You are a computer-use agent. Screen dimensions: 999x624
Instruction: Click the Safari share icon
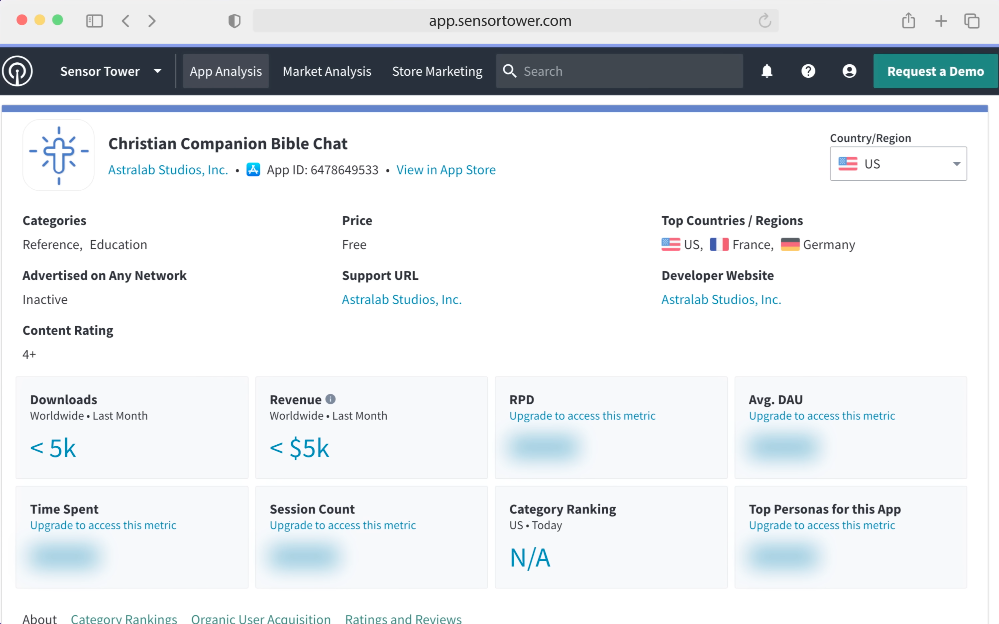click(908, 21)
